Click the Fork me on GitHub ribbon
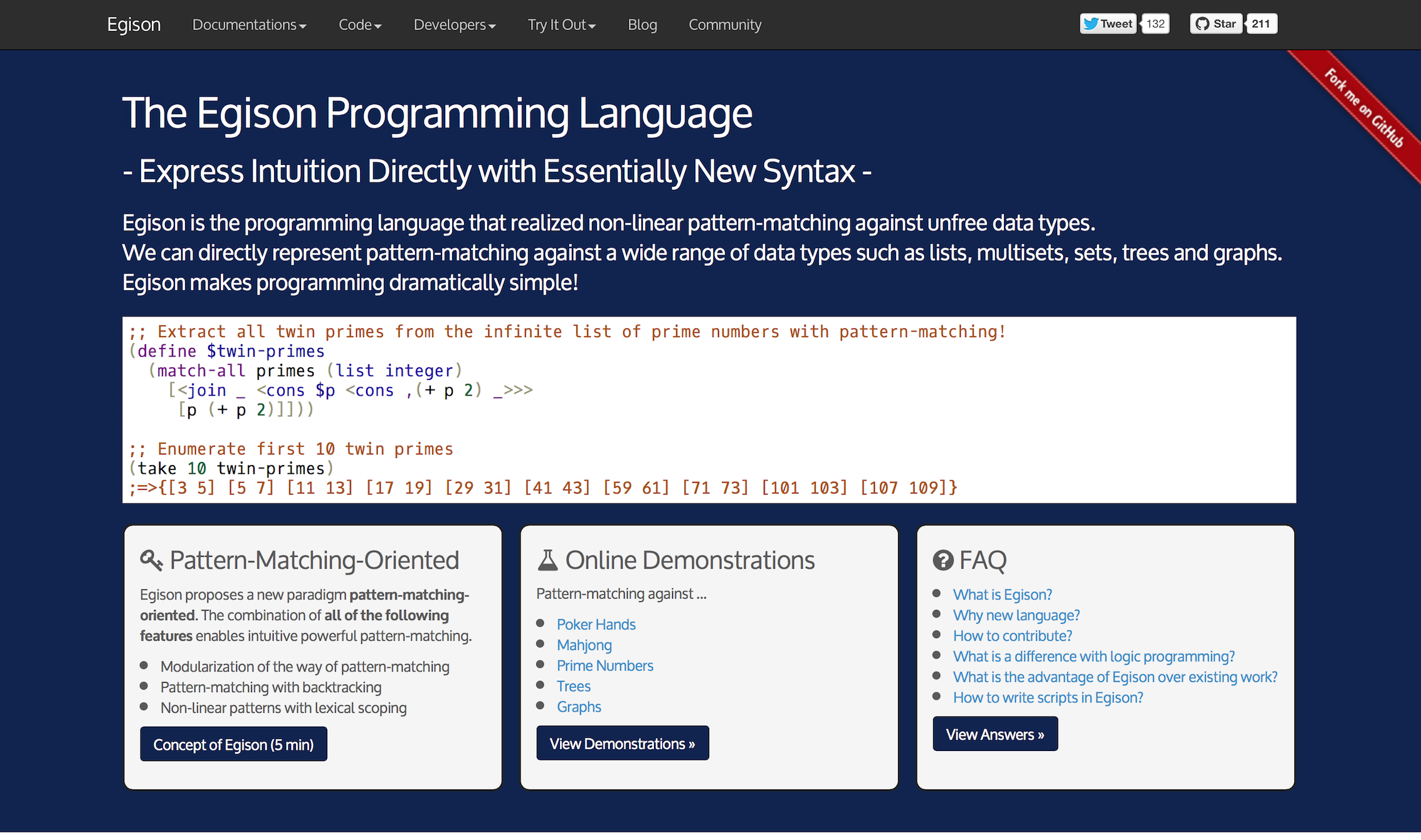The height and width of the screenshot is (840, 1421). (x=1363, y=108)
